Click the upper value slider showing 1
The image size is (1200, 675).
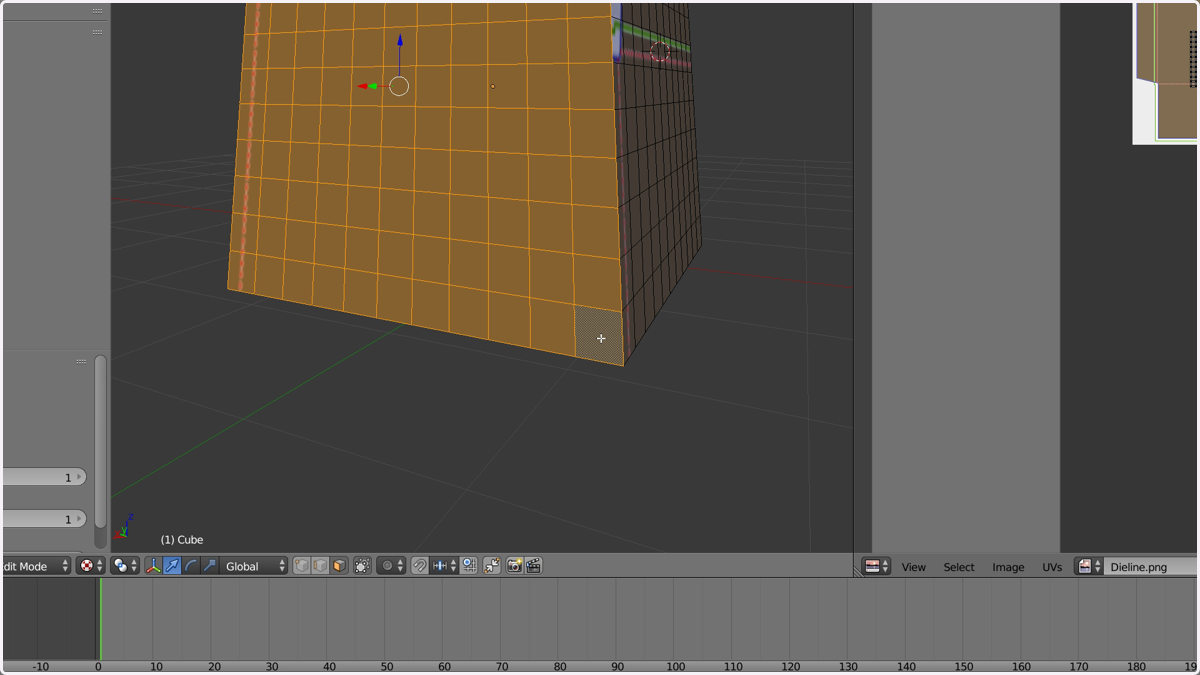point(44,477)
